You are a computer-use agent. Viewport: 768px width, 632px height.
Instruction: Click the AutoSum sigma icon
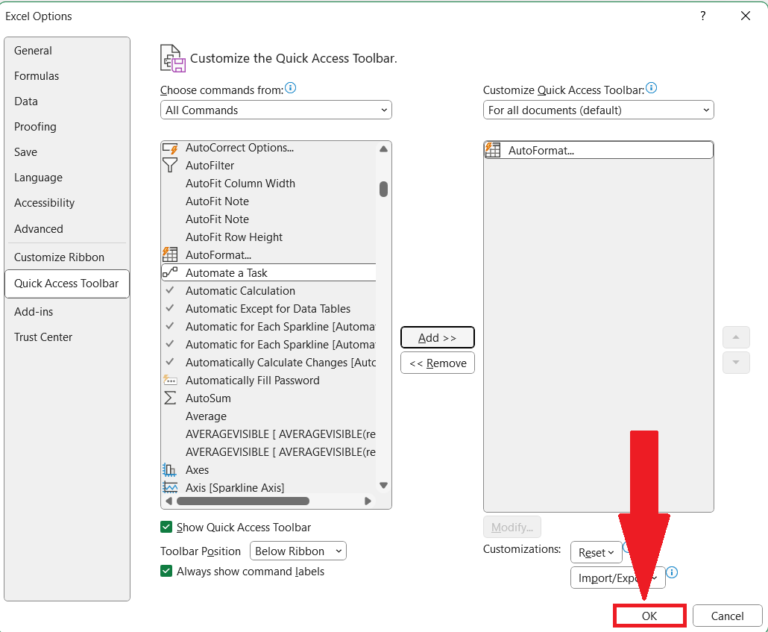click(169, 398)
